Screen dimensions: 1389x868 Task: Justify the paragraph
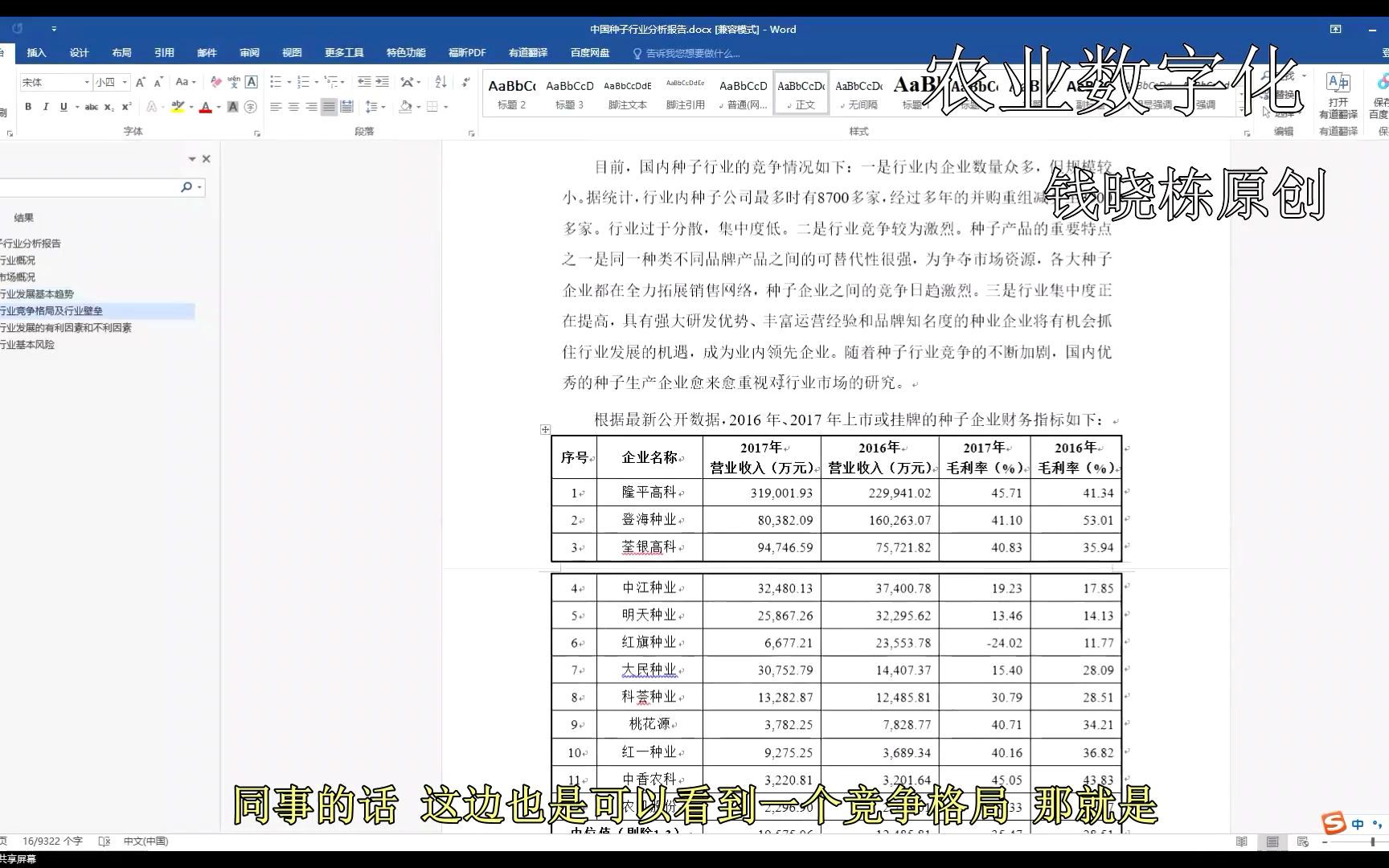(329, 107)
